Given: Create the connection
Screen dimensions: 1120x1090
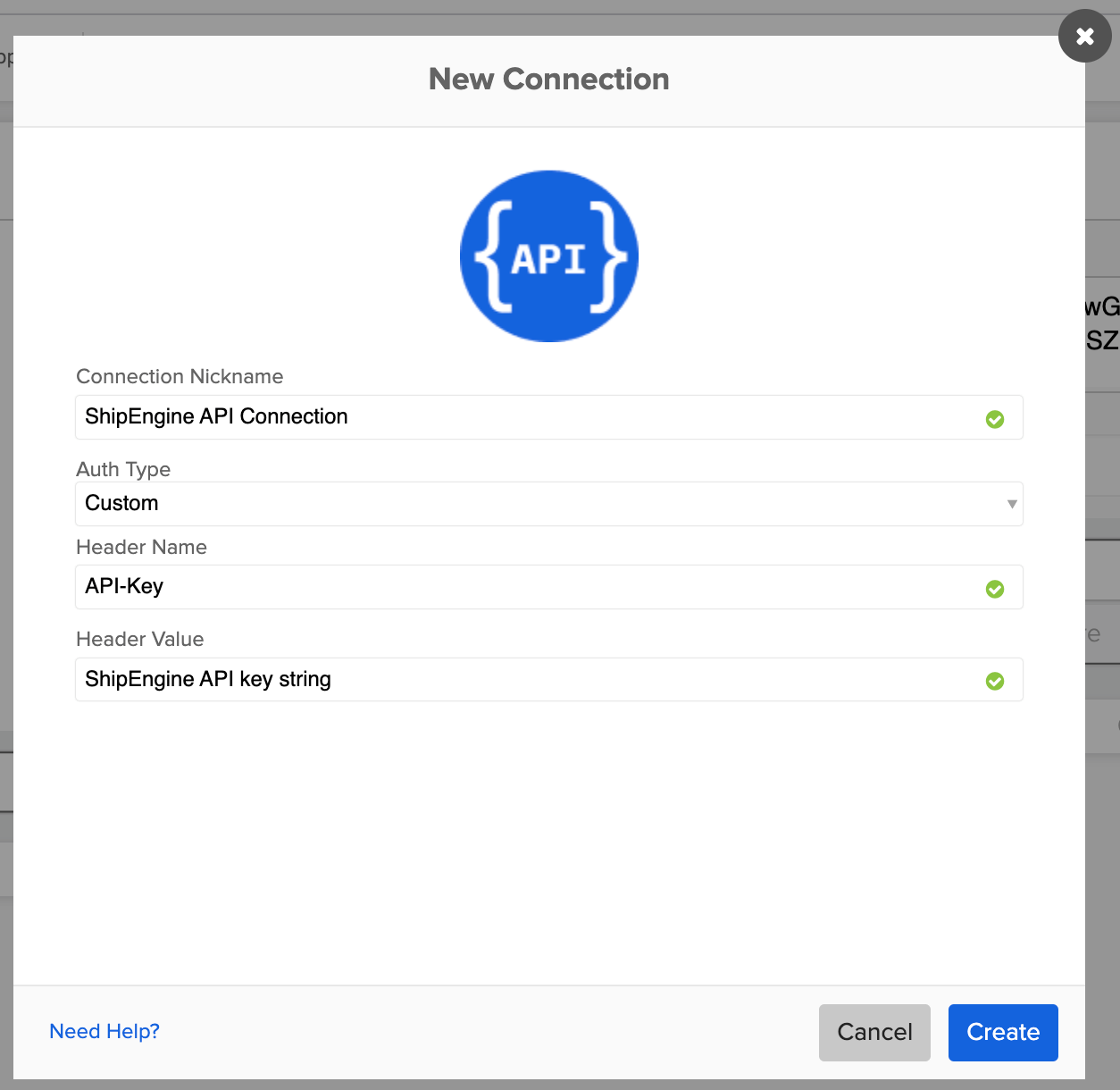Looking at the screenshot, I should pos(1003,1033).
